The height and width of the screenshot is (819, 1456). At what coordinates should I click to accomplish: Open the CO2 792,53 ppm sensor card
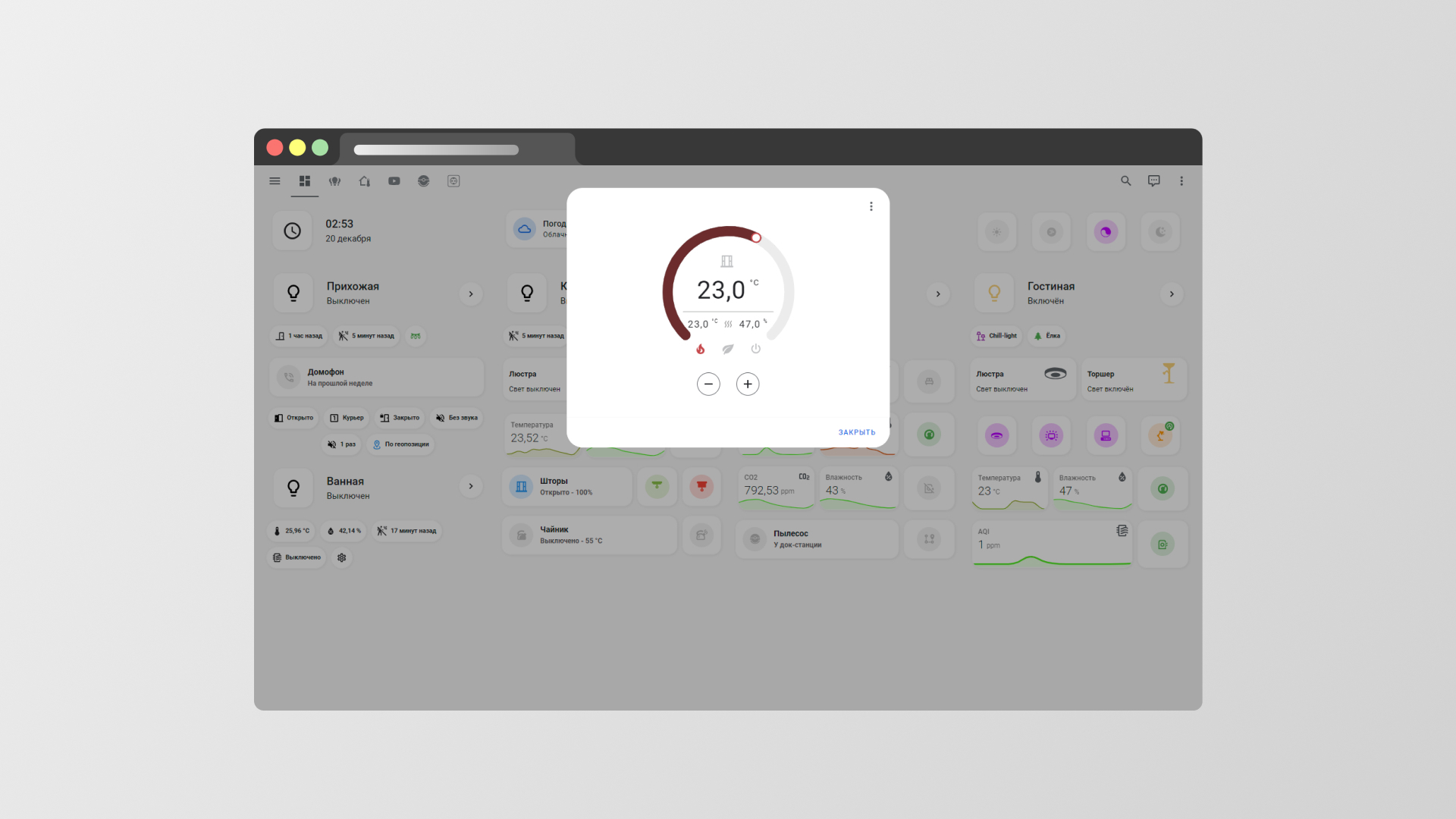click(x=777, y=488)
